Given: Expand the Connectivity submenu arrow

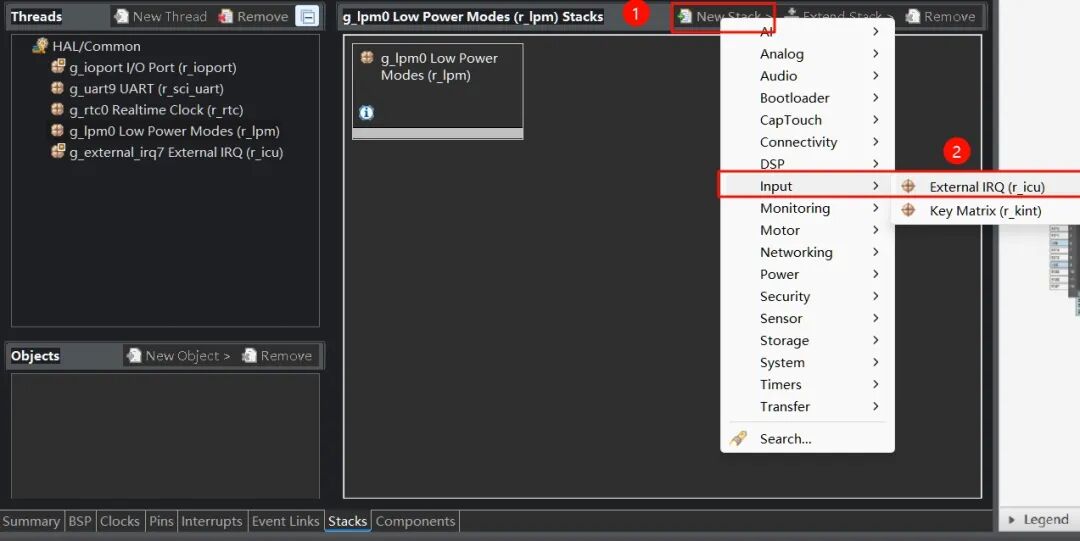Looking at the screenshot, I should [875, 142].
